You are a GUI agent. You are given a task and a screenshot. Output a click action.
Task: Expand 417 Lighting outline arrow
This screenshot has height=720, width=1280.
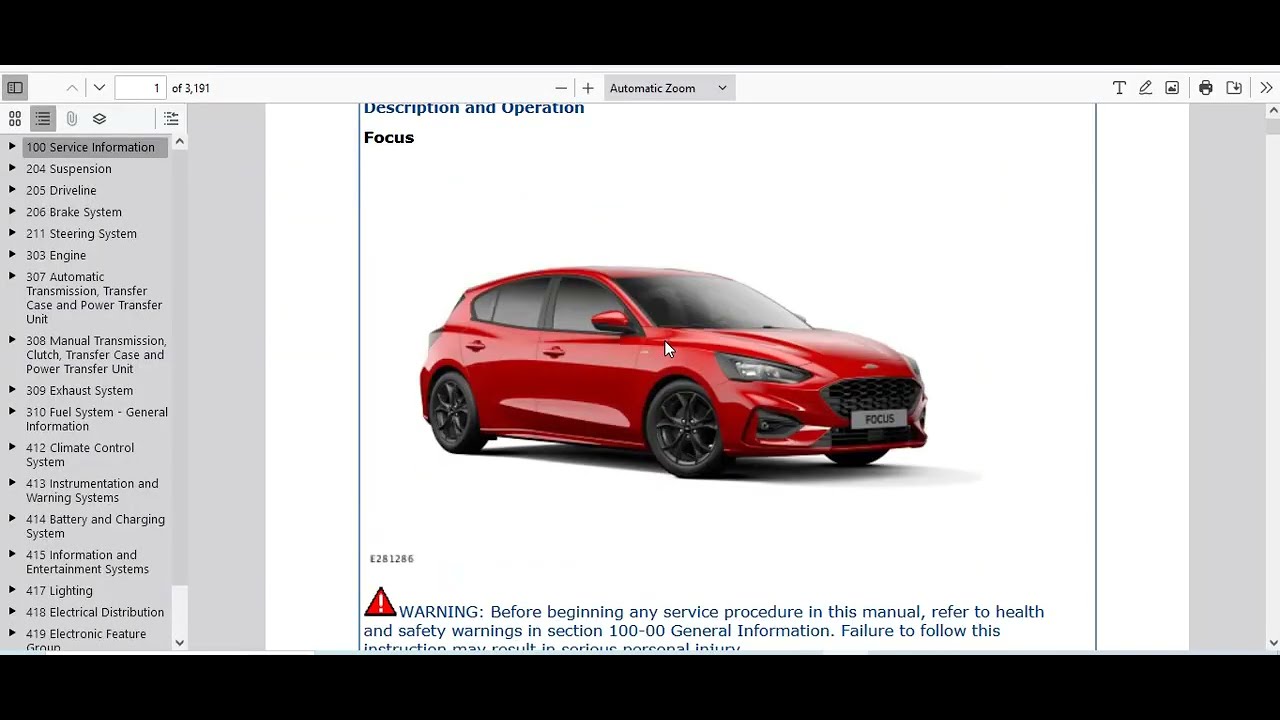(12, 590)
